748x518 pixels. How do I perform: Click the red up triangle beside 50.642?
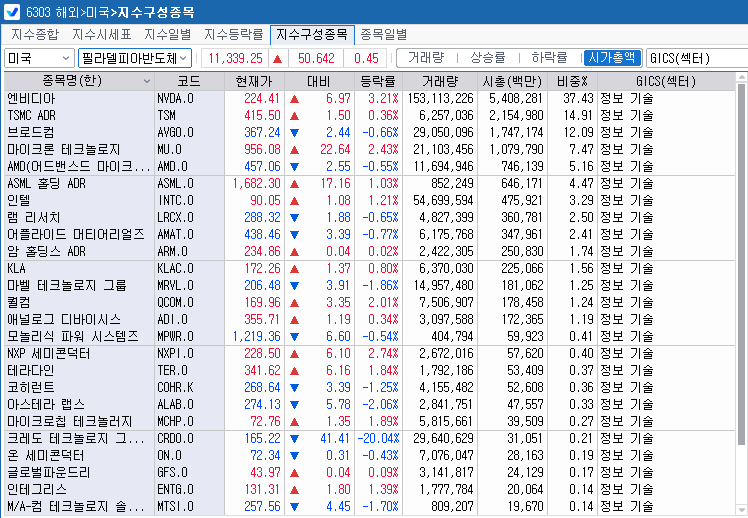pos(278,59)
